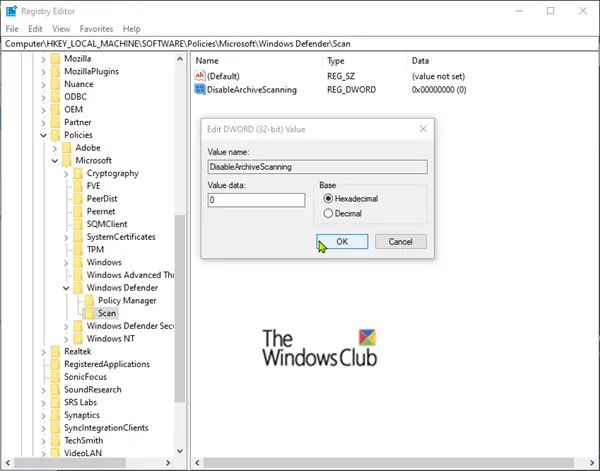
Task: Select the ODBC folder icon
Action: (55, 97)
